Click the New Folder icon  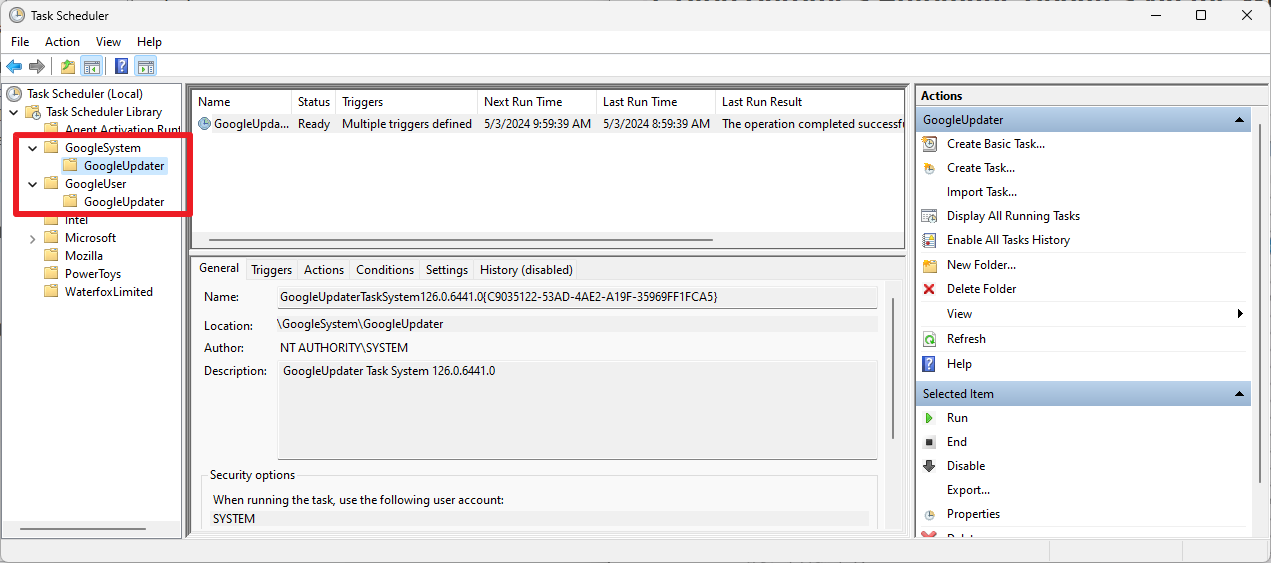929,265
